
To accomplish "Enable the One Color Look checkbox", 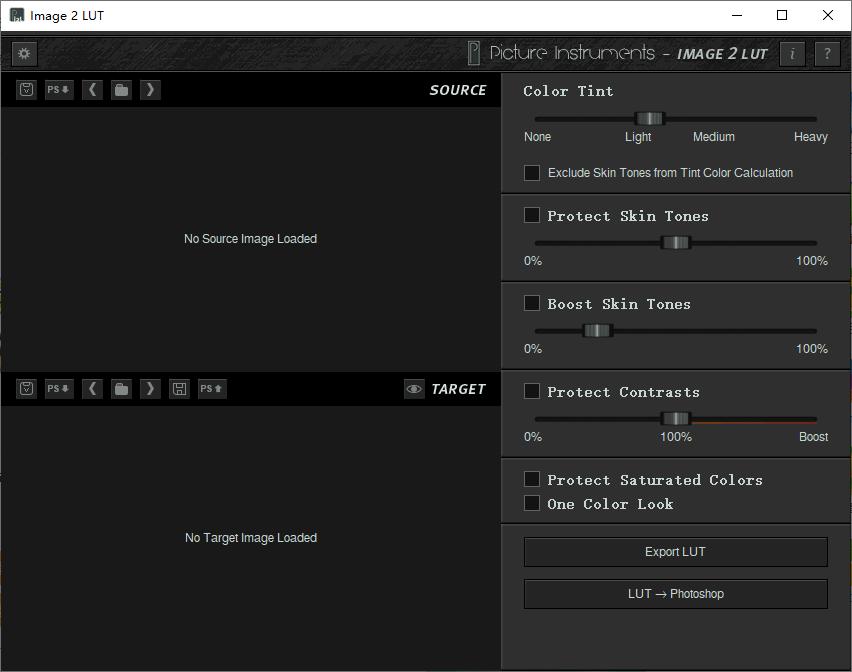I will [x=532, y=503].
